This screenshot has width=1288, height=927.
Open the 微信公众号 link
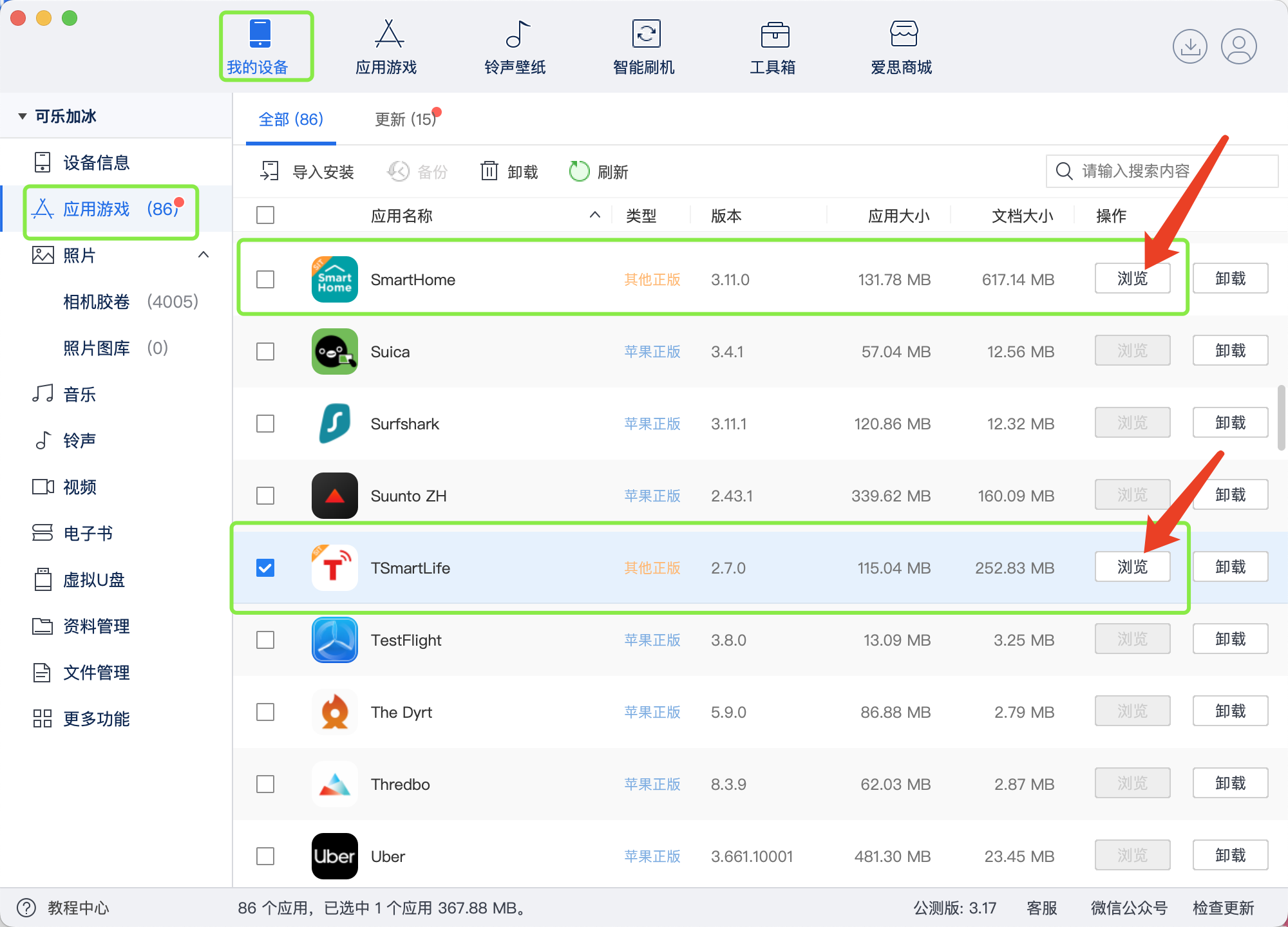[1129, 908]
